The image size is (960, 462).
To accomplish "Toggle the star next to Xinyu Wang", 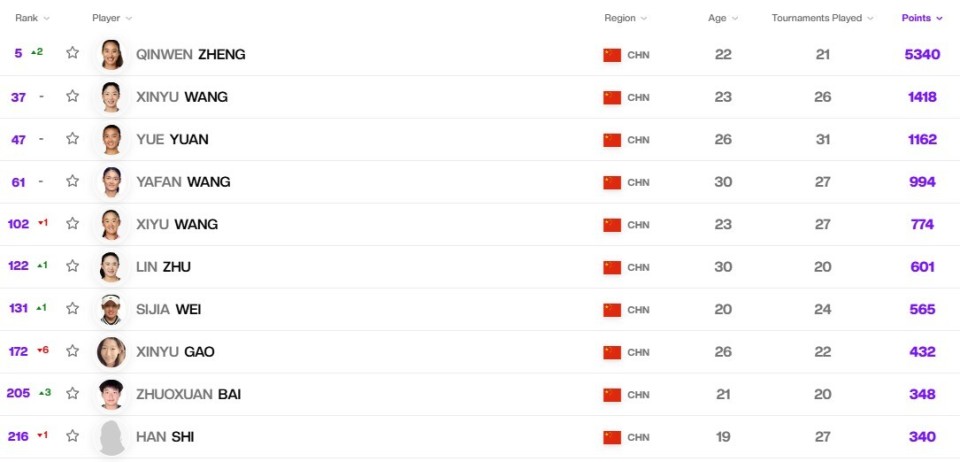I will [x=72, y=96].
